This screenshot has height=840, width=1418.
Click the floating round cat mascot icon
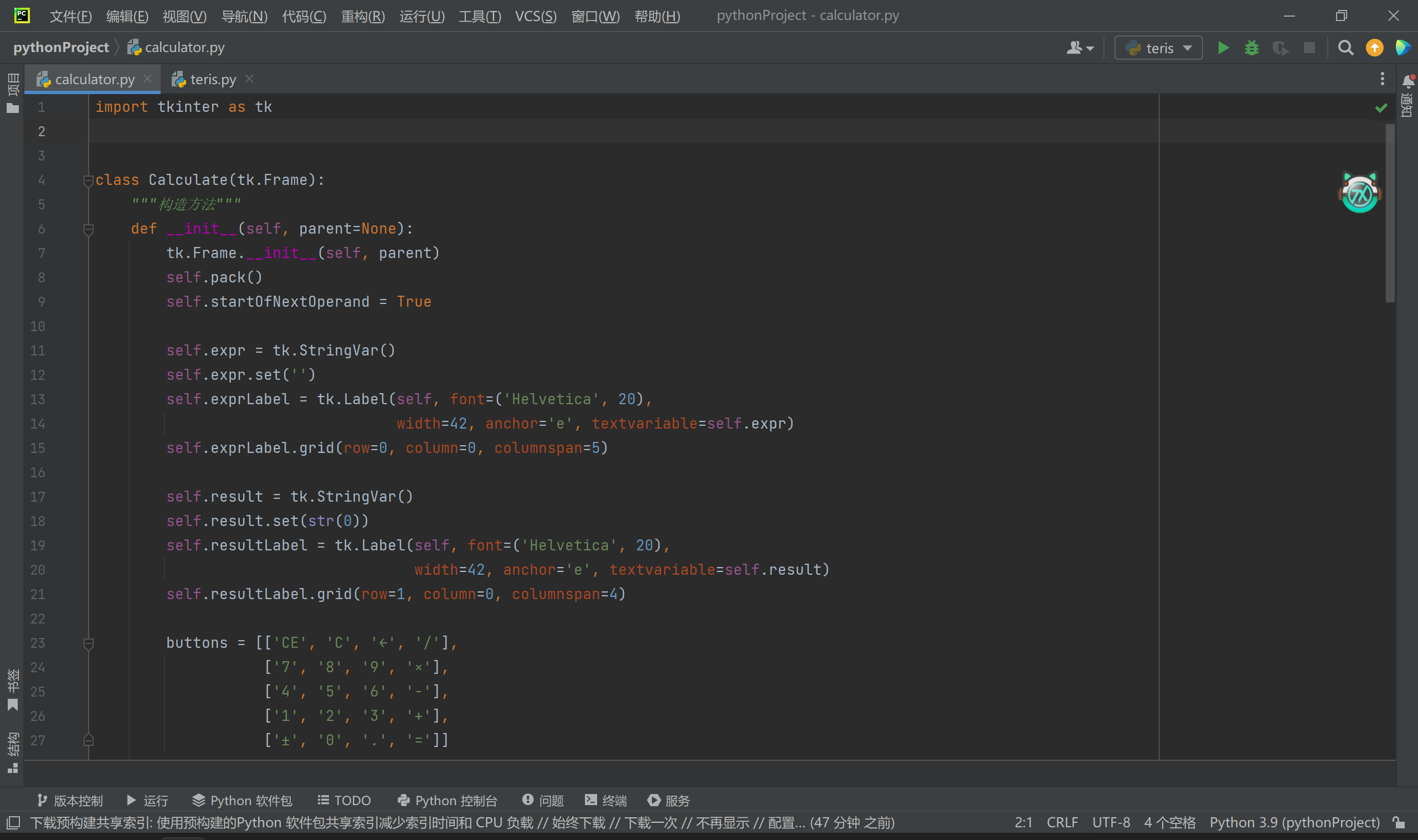[1360, 193]
